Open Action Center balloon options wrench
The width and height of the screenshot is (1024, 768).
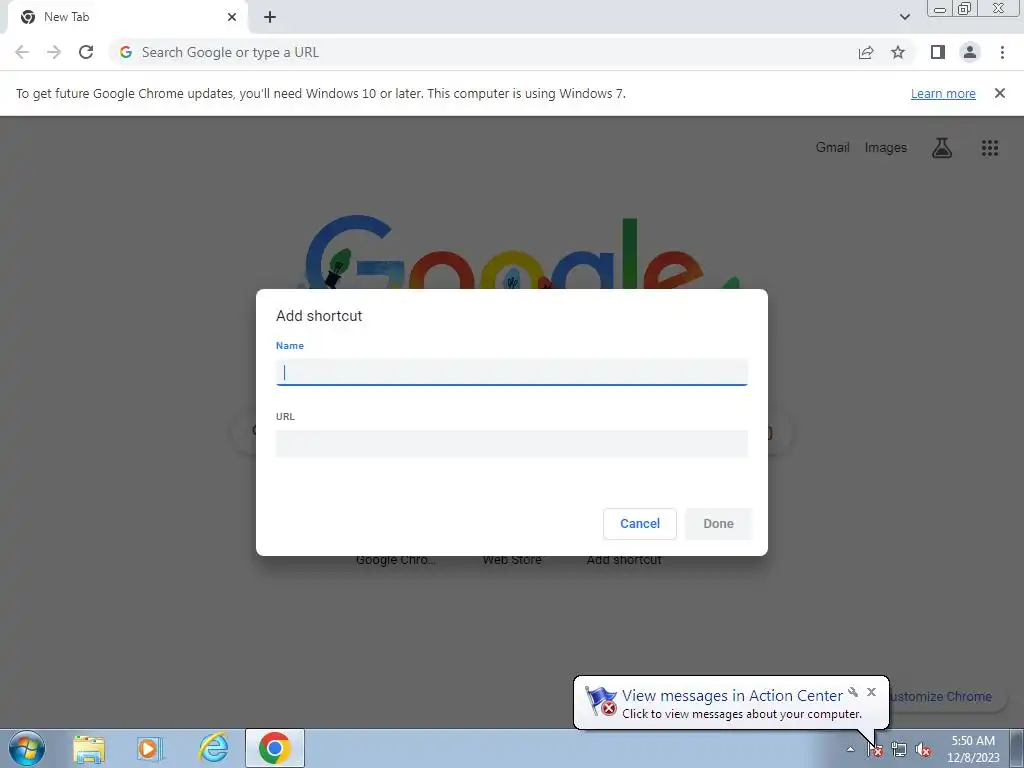coord(853,692)
